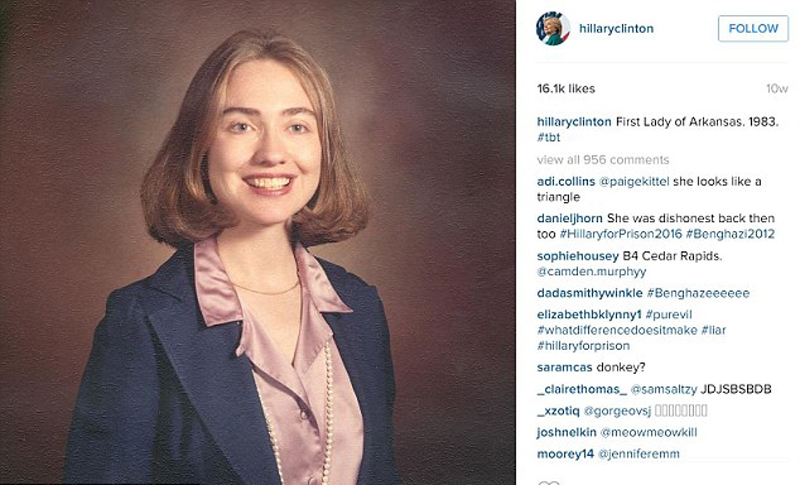Open the elizabethbklynny1 profile
Viewport: 800px width, 485px height.
coord(589,315)
